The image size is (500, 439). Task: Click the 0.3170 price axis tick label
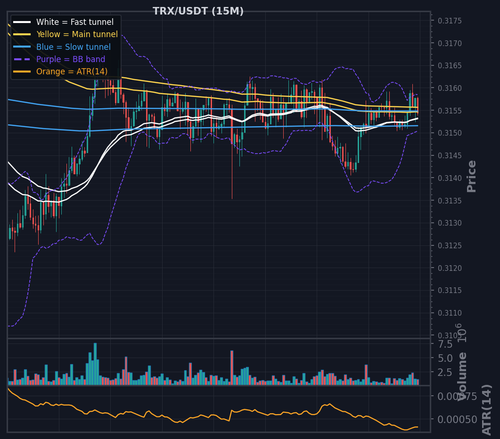coord(450,43)
